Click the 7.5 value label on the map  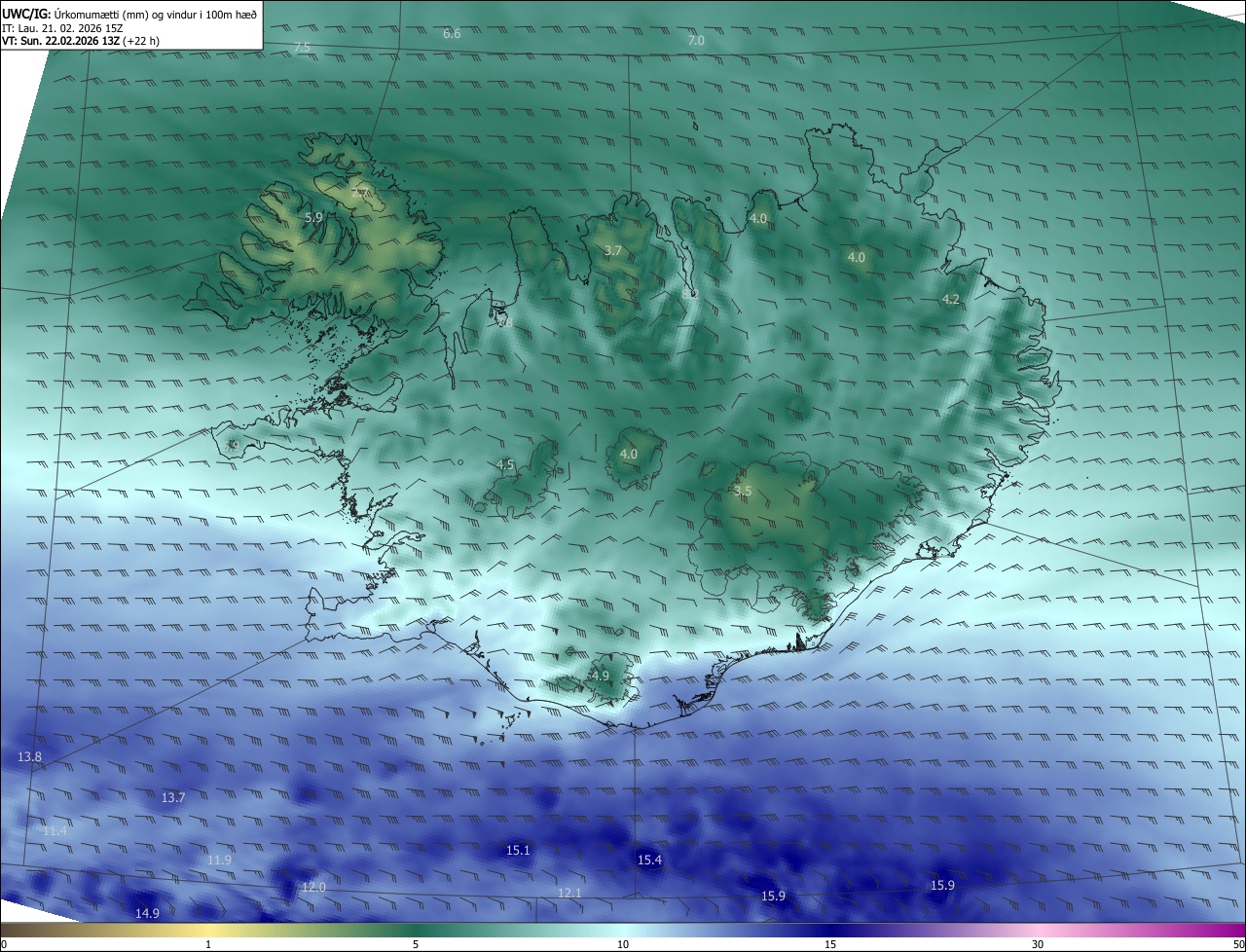(302, 48)
